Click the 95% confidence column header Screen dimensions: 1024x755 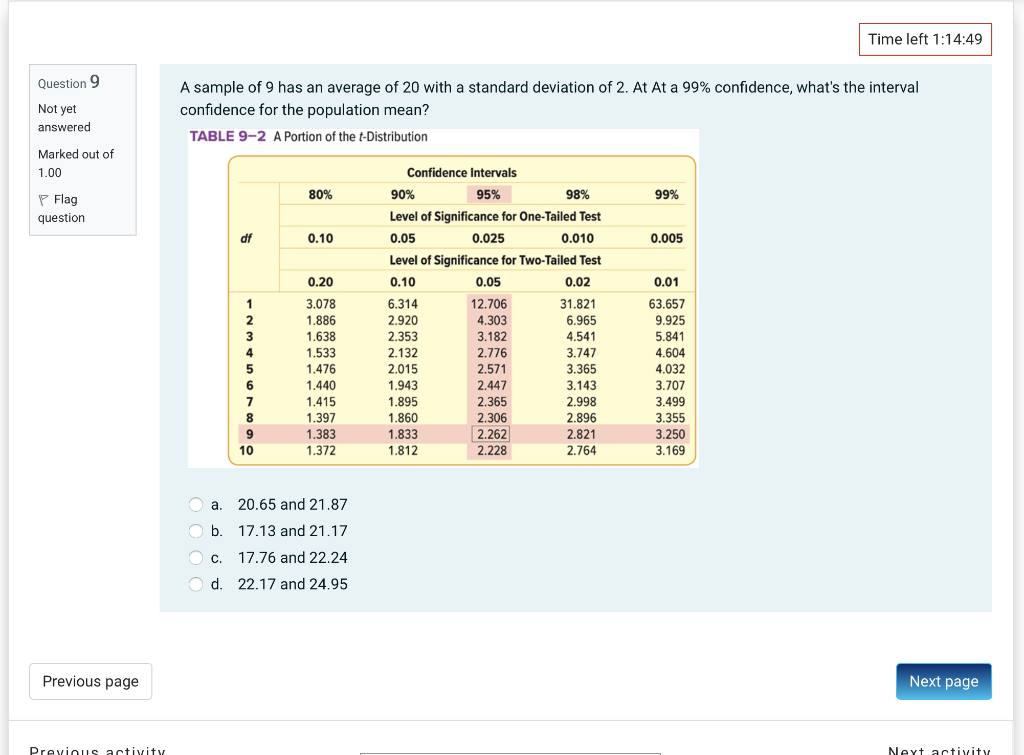tap(488, 195)
